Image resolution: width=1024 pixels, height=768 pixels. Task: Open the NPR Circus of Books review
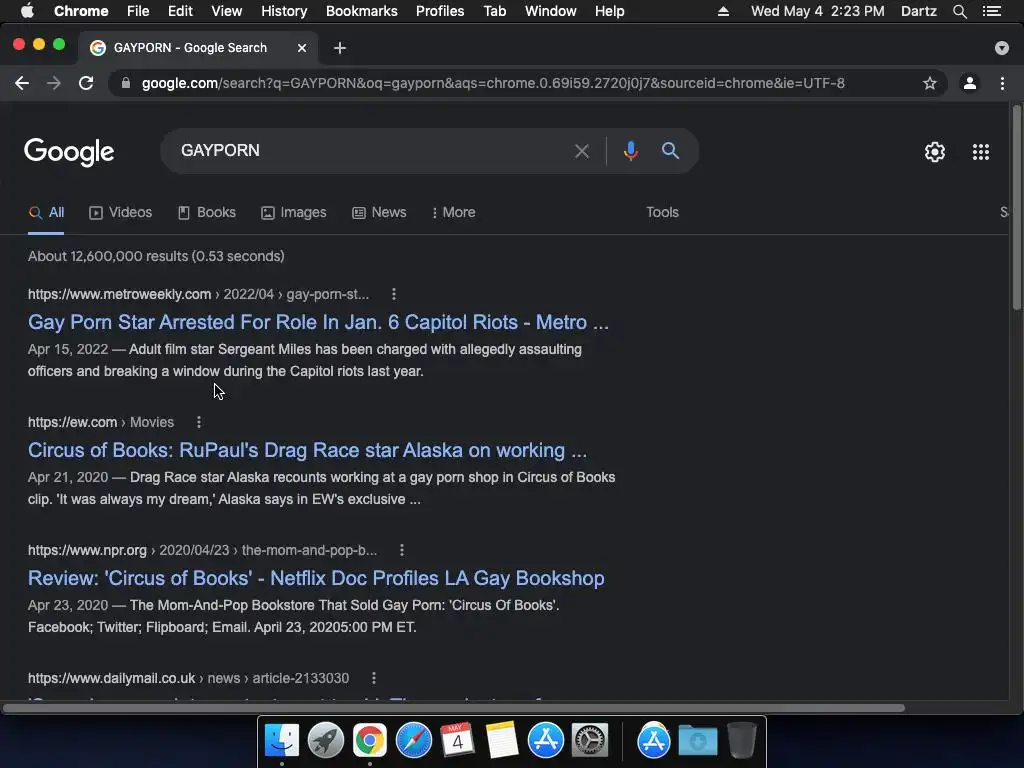[x=316, y=578]
